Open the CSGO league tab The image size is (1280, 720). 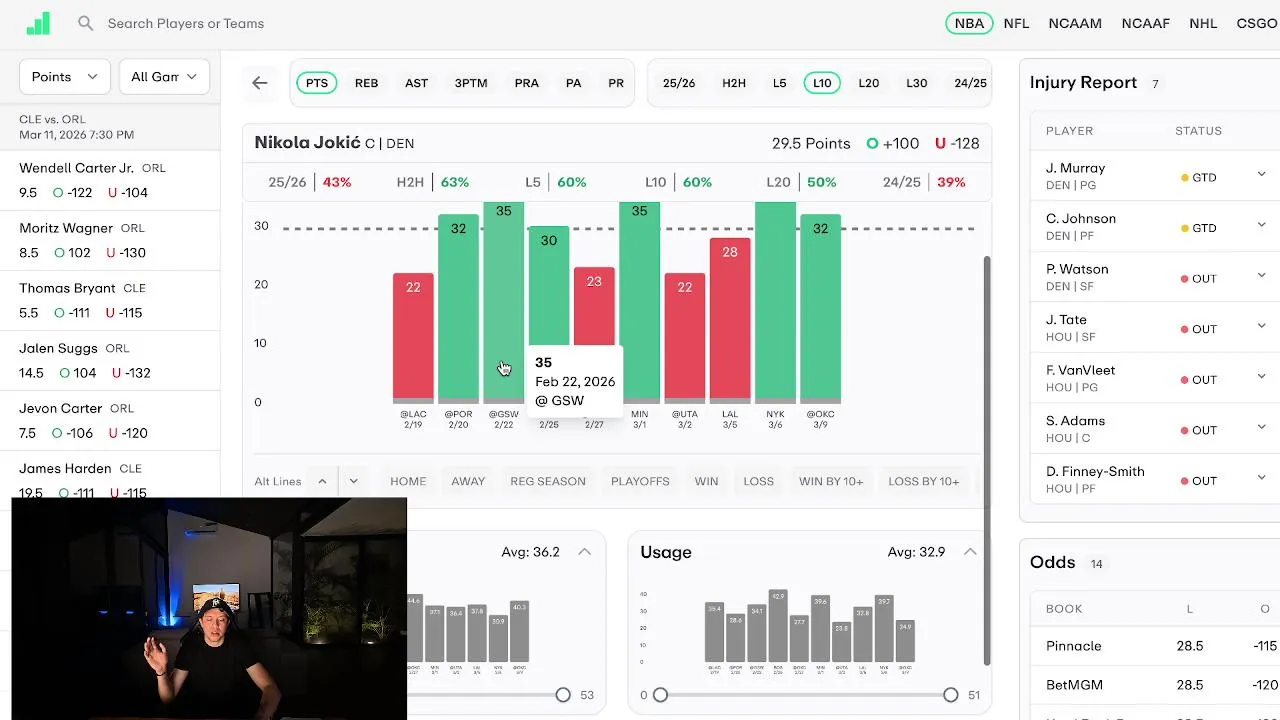[1257, 23]
